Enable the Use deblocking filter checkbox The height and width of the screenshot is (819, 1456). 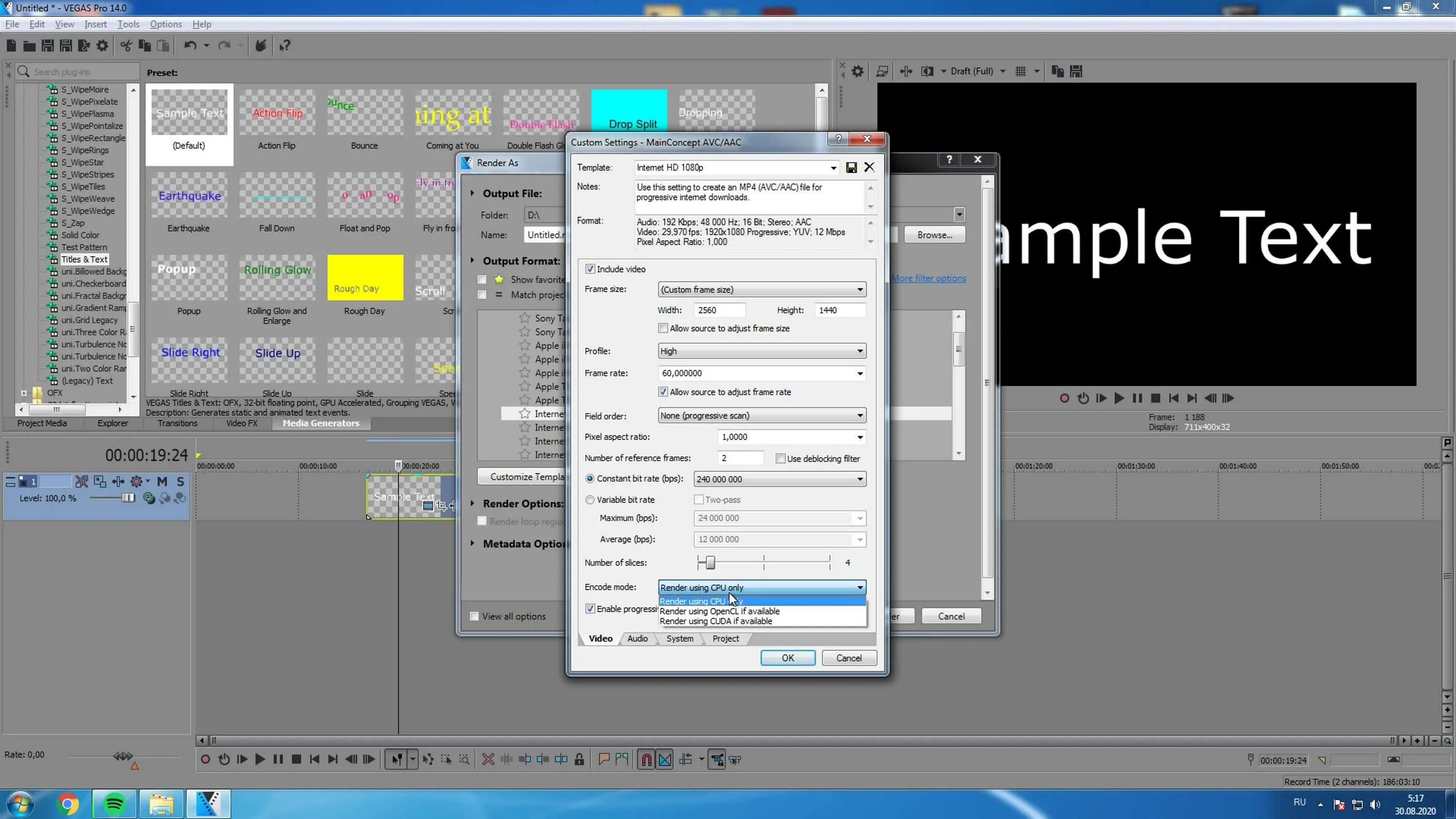780,459
